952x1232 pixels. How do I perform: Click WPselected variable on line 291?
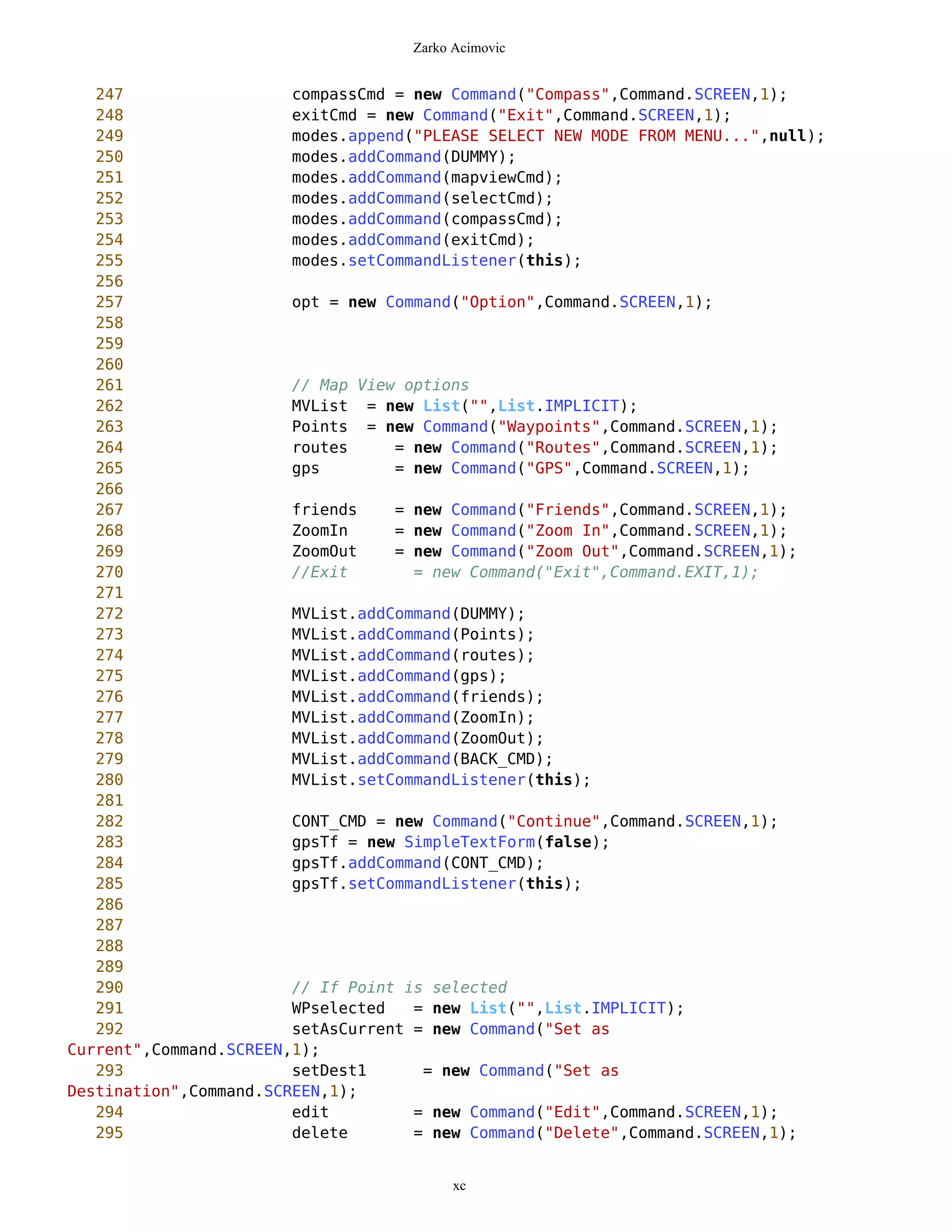(338, 1008)
